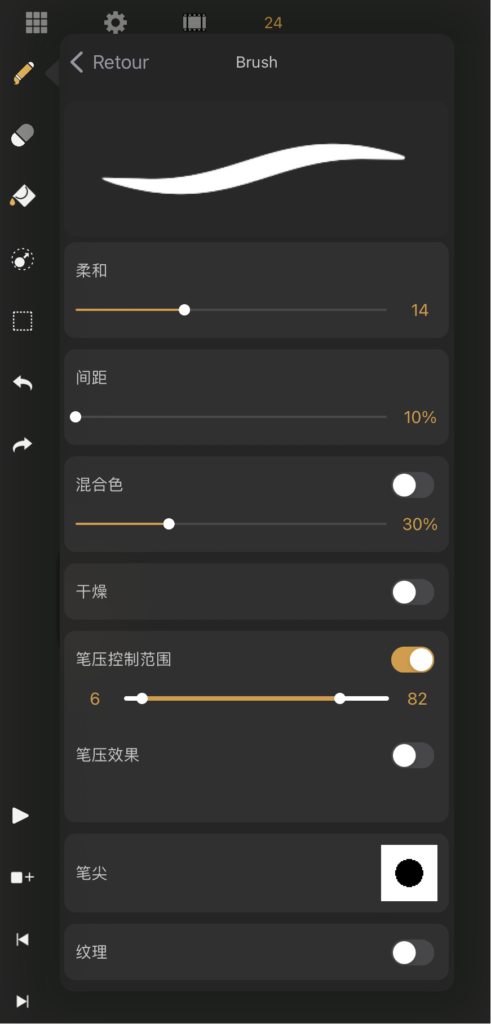Select the eraser tool
This screenshot has height=1024, width=491.
tap(23, 136)
